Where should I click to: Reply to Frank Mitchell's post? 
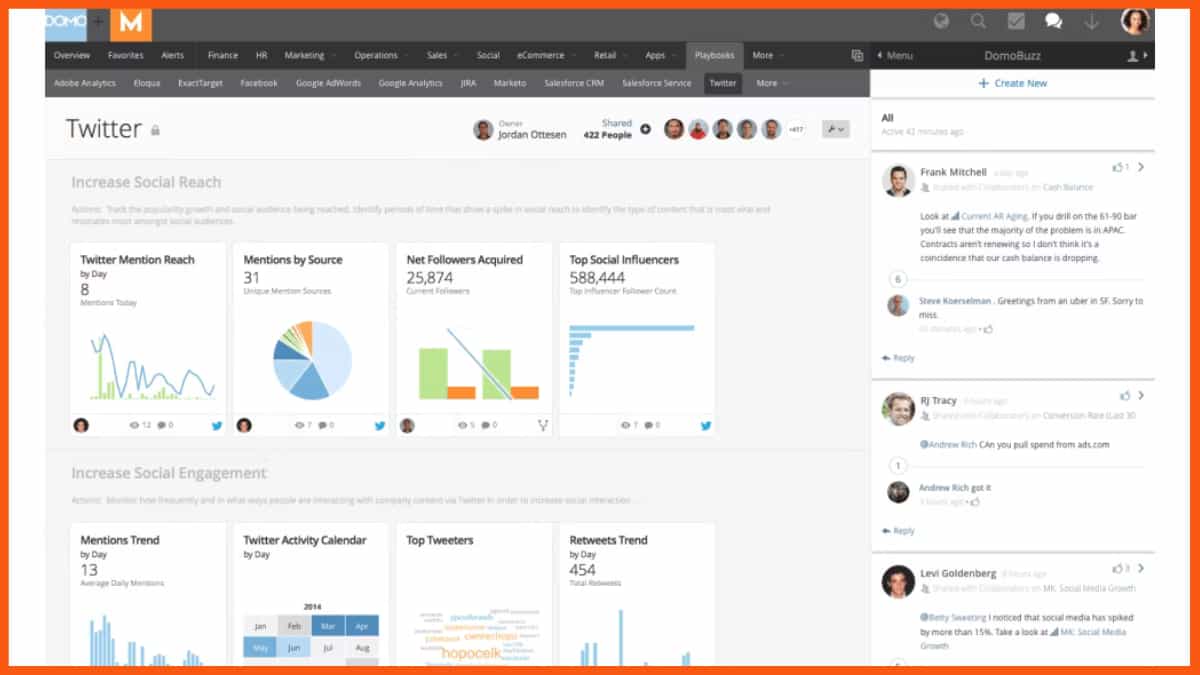(898, 358)
